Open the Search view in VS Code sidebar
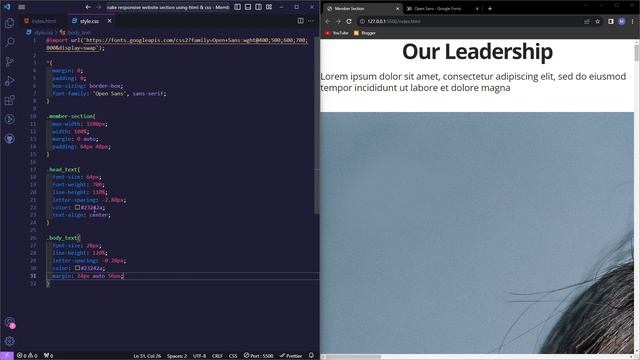The width and height of the screenshot is (640, 360). [x=10, y=42]
